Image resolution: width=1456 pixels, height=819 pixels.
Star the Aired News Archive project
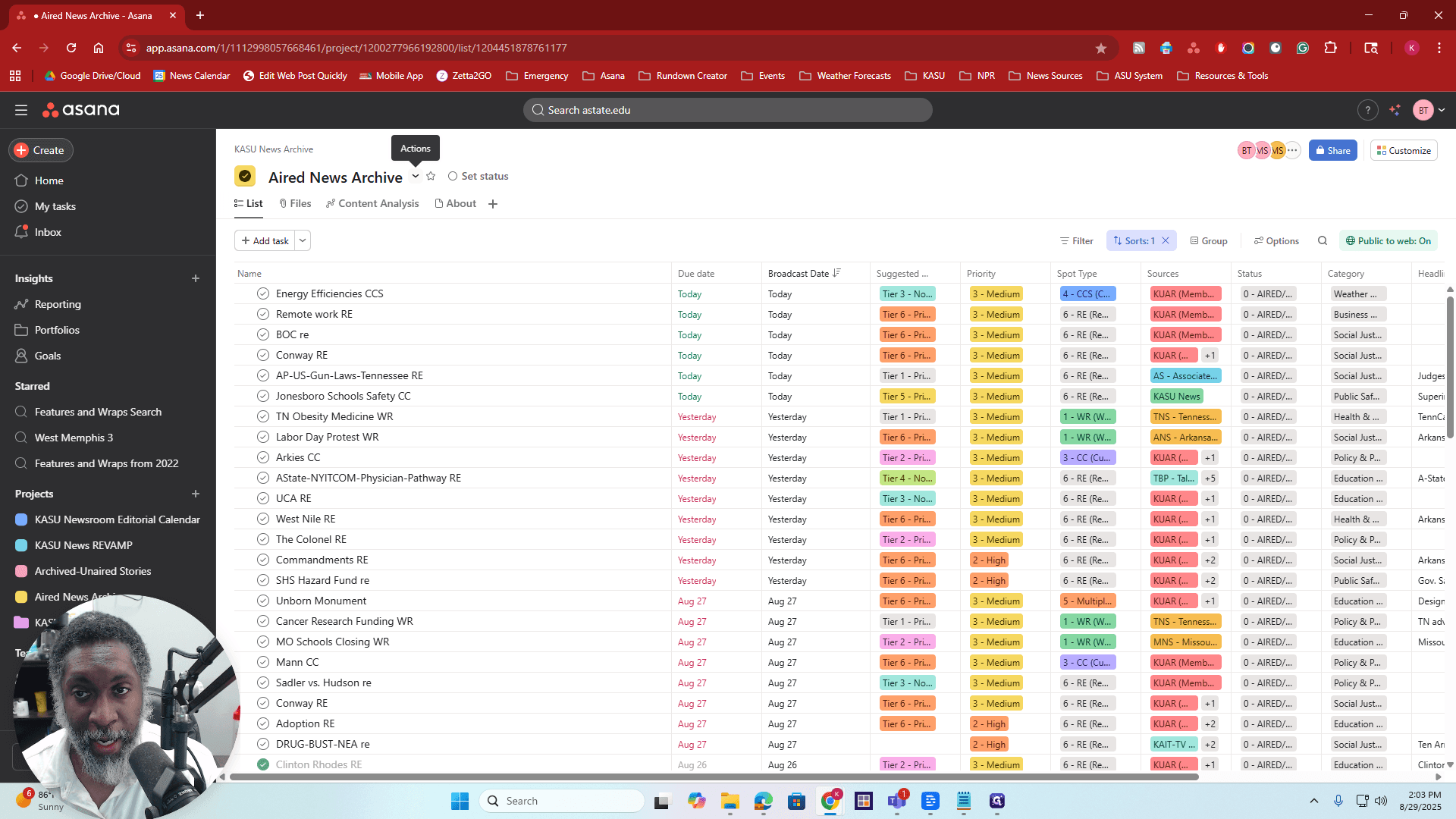[431, 176]
